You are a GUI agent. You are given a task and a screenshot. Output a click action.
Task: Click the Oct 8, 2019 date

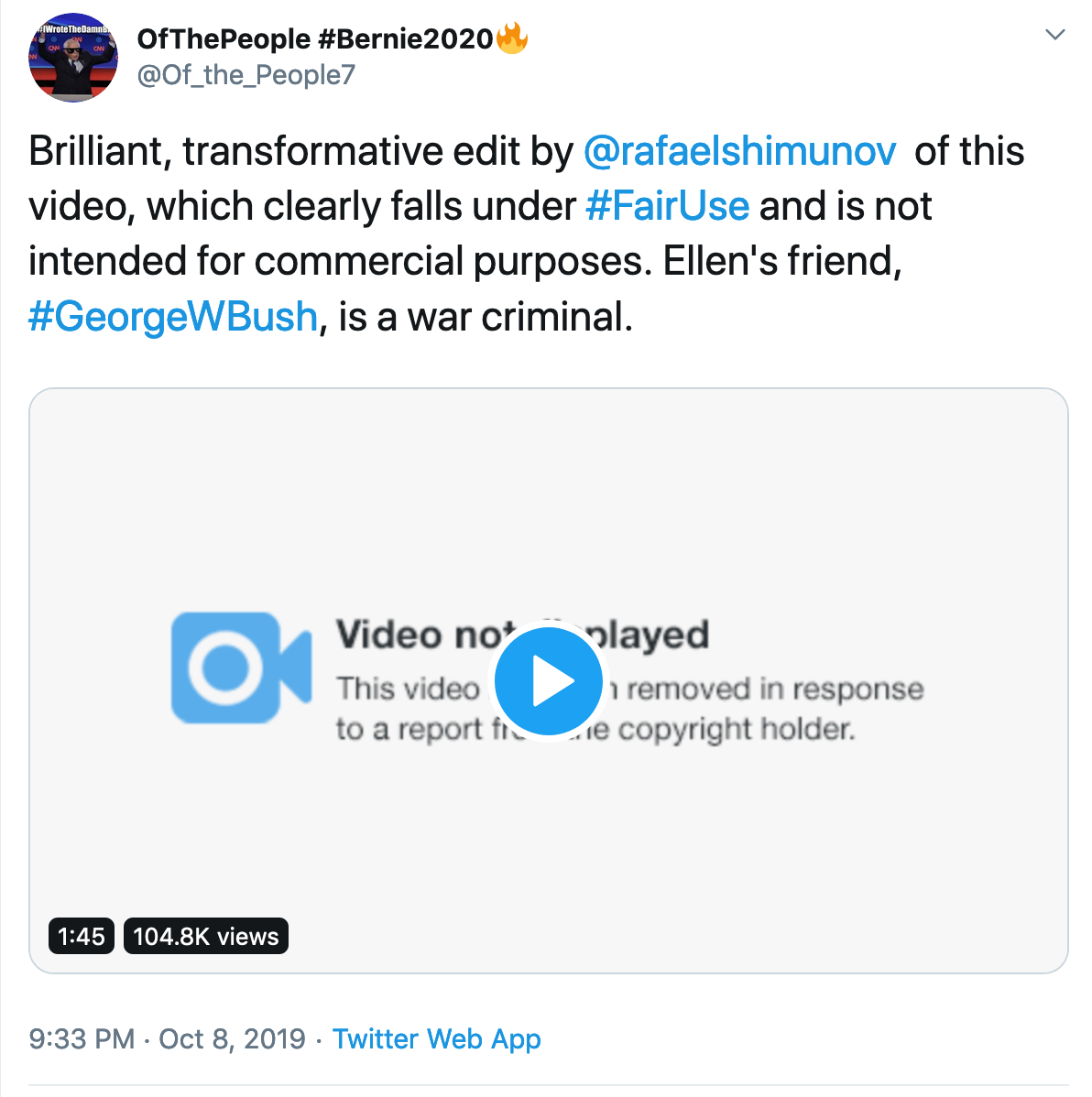tap(232, 1039)
